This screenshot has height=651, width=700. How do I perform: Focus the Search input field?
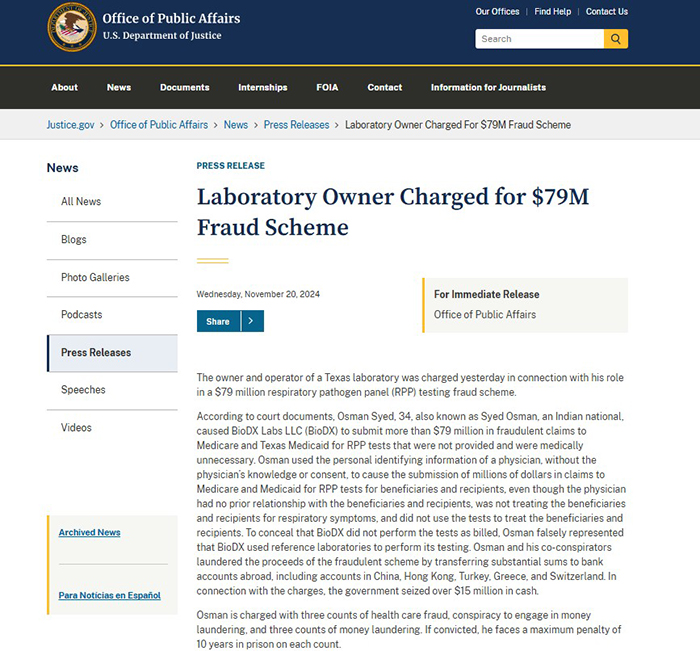point(539,39)
